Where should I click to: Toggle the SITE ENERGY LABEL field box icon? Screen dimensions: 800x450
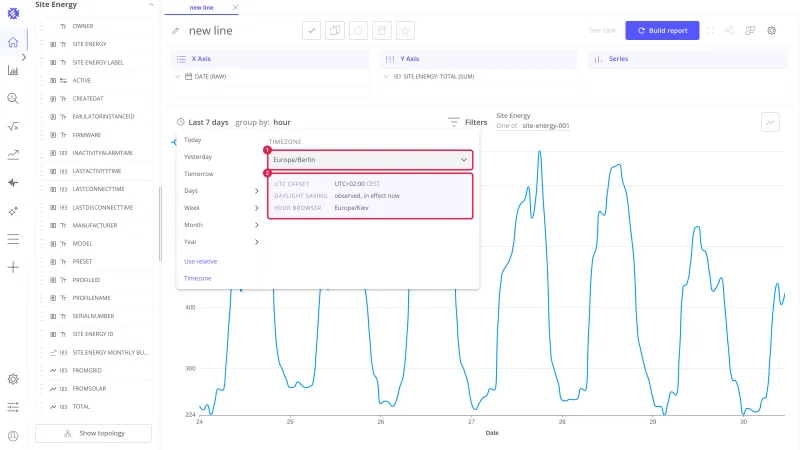coord(53,62)
